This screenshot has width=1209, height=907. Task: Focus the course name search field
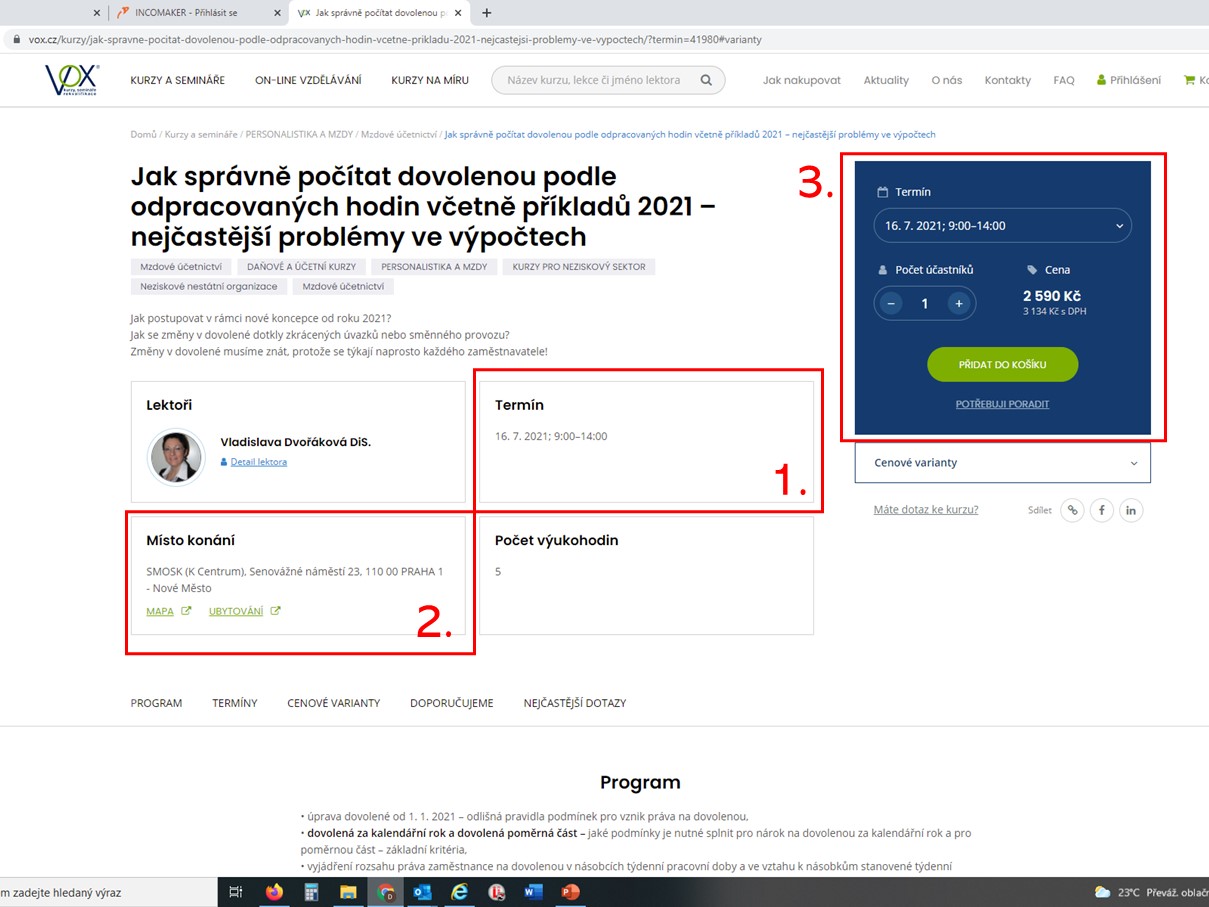[594, 80]
